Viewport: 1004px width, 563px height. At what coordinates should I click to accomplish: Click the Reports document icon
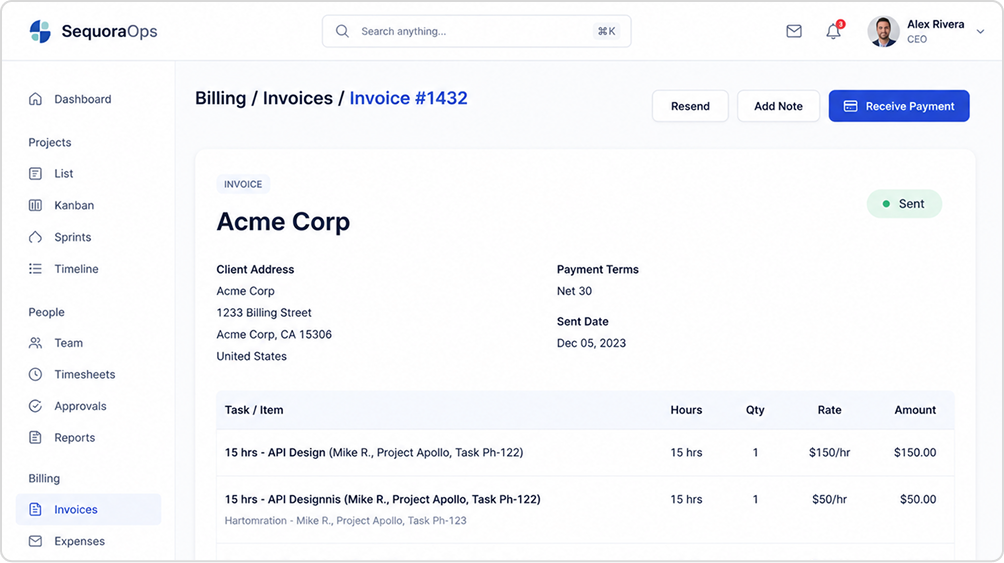point(35,437)
